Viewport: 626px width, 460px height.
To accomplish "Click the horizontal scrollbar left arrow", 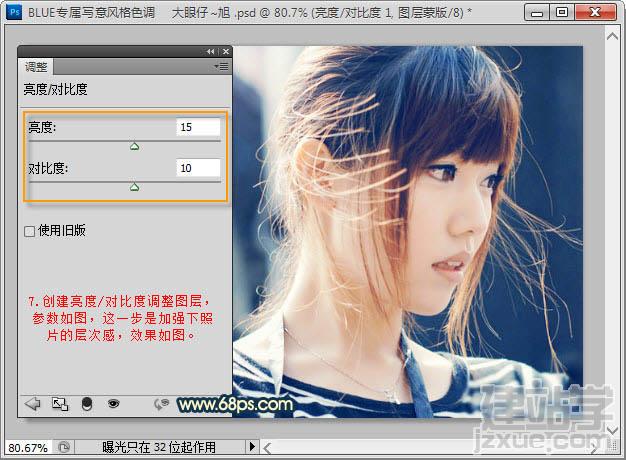I will click(x=267, y=448).
